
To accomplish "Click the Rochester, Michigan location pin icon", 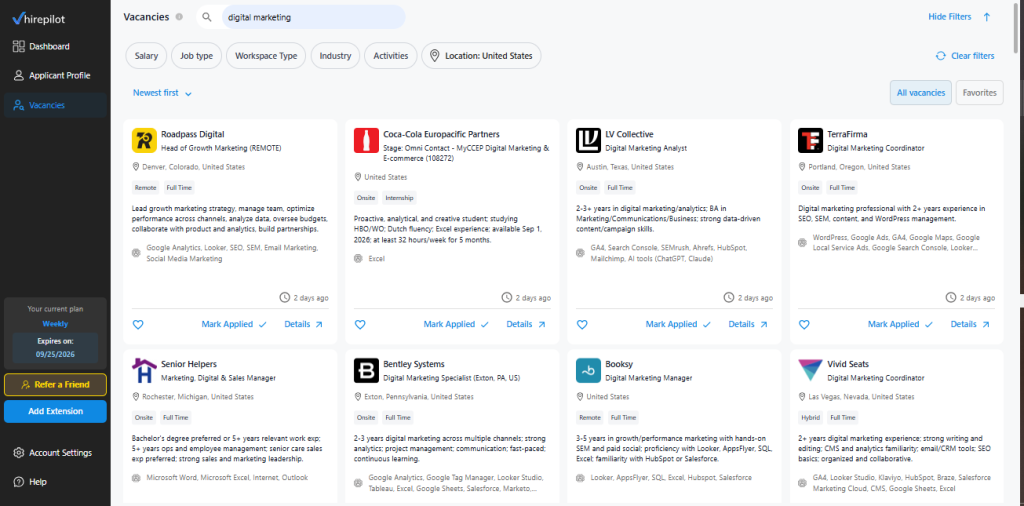I will tap(136, 397).
